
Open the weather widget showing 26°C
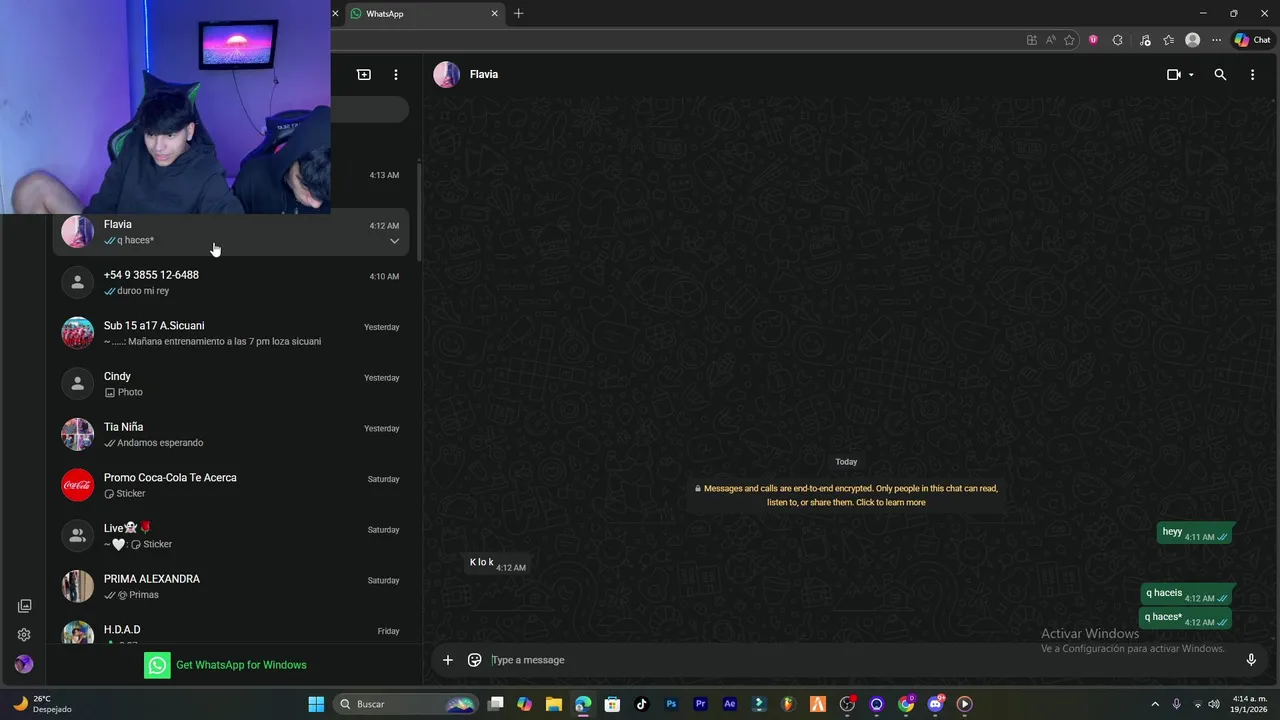42,704
